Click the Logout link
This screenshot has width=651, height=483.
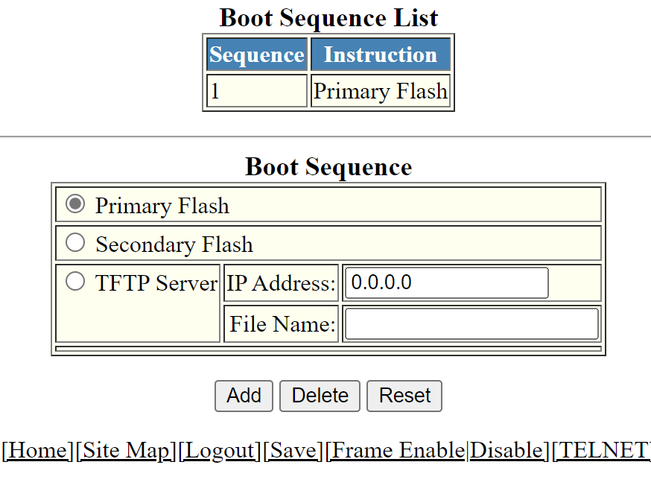tap(220, 451)
